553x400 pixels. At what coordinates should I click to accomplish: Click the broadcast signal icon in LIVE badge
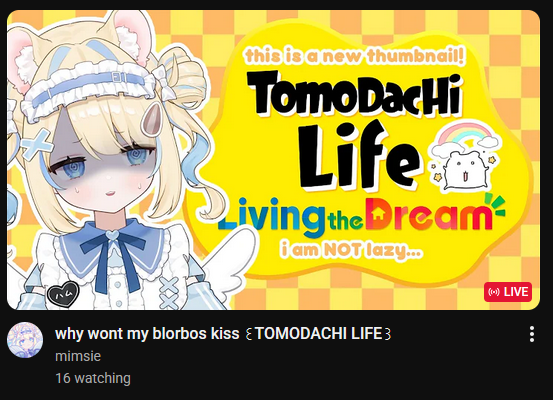click(x=494, y=292)
